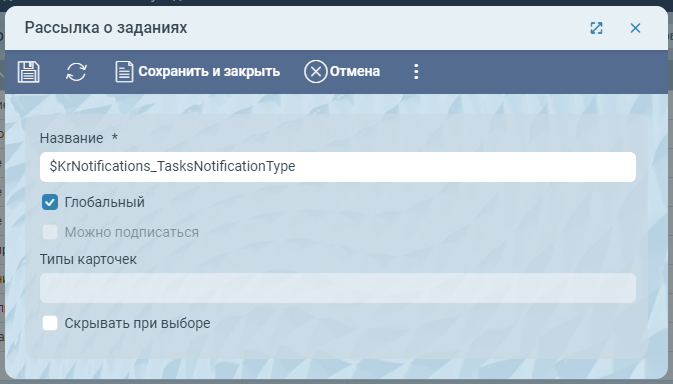Click the Типы карточек field label
673x384 pixels.
[x=88, y=259]
